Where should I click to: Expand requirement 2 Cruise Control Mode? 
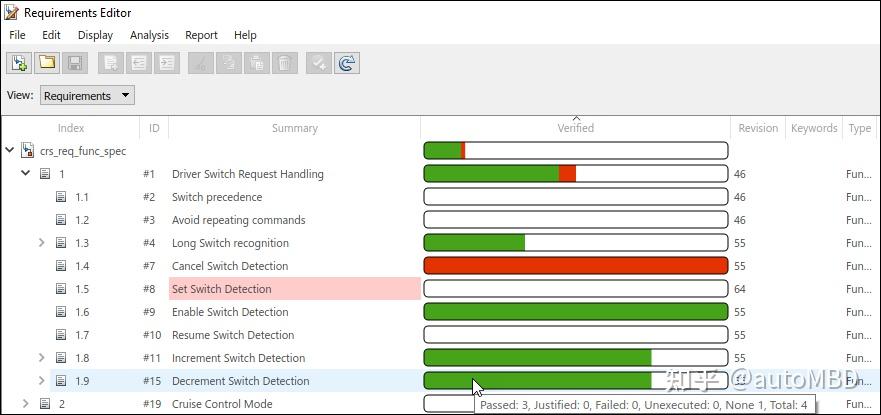click(x=26, y=404)
